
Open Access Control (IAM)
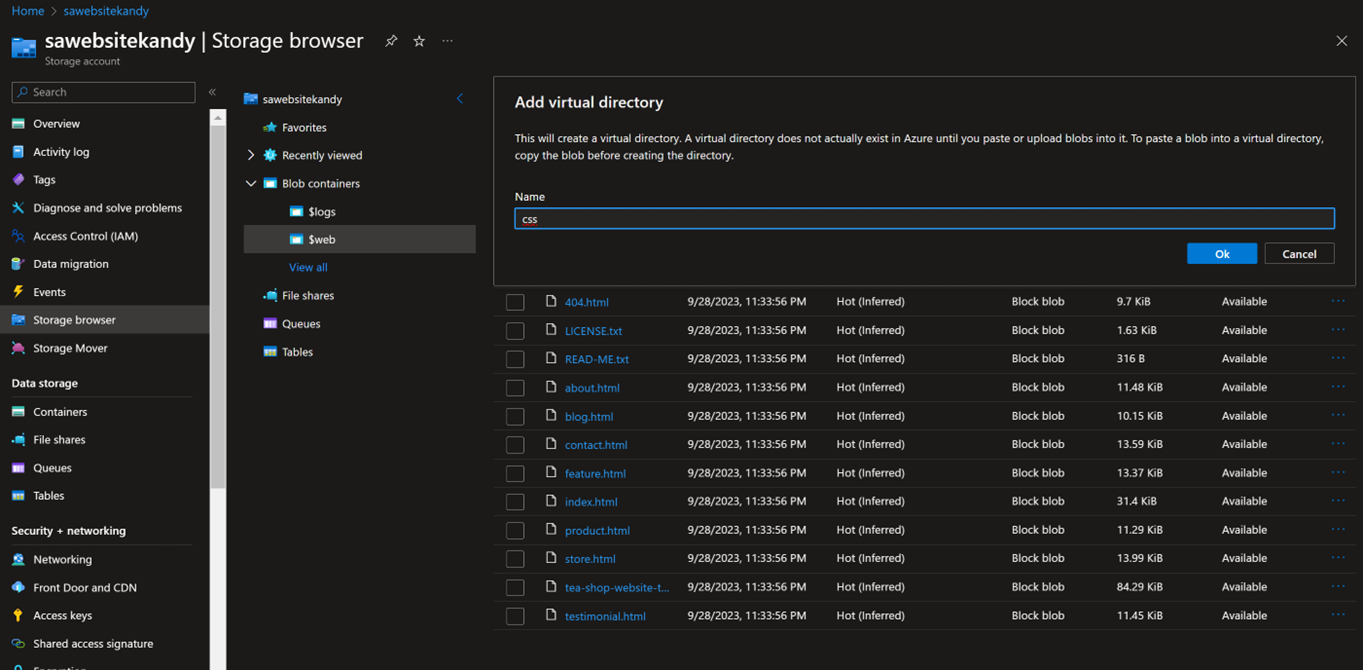85,236
